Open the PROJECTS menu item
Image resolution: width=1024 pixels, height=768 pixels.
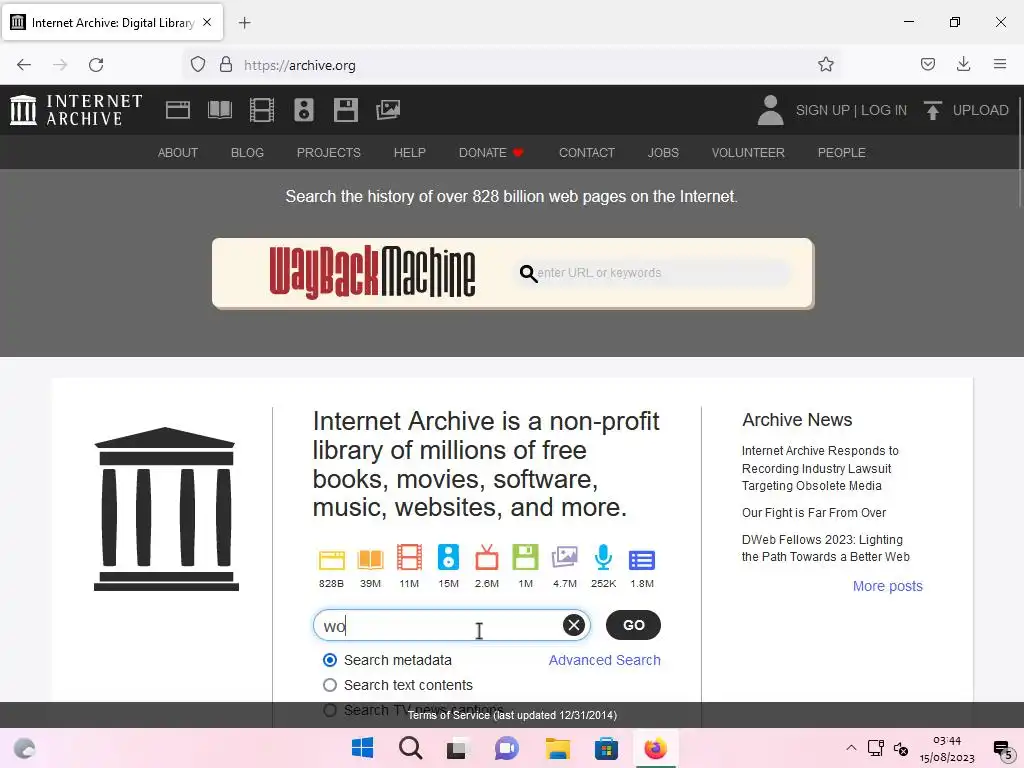point(328,153)
